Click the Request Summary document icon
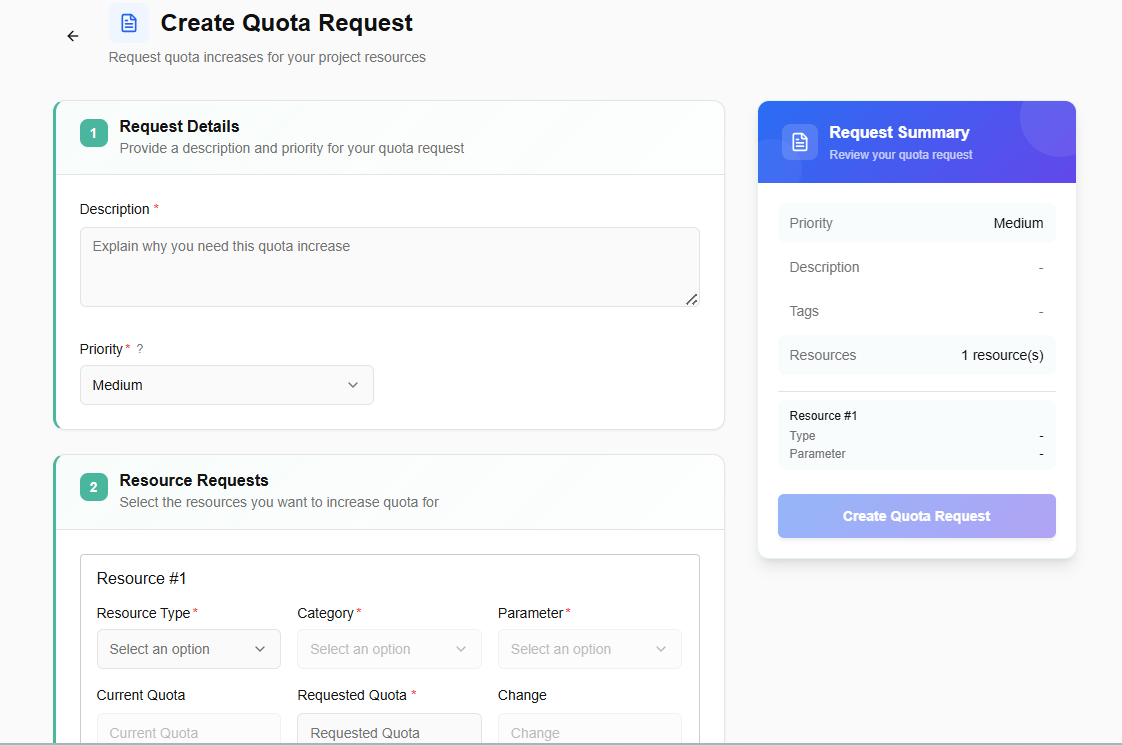The height and width of the screenshot is (746, 1122). [800, 142]
